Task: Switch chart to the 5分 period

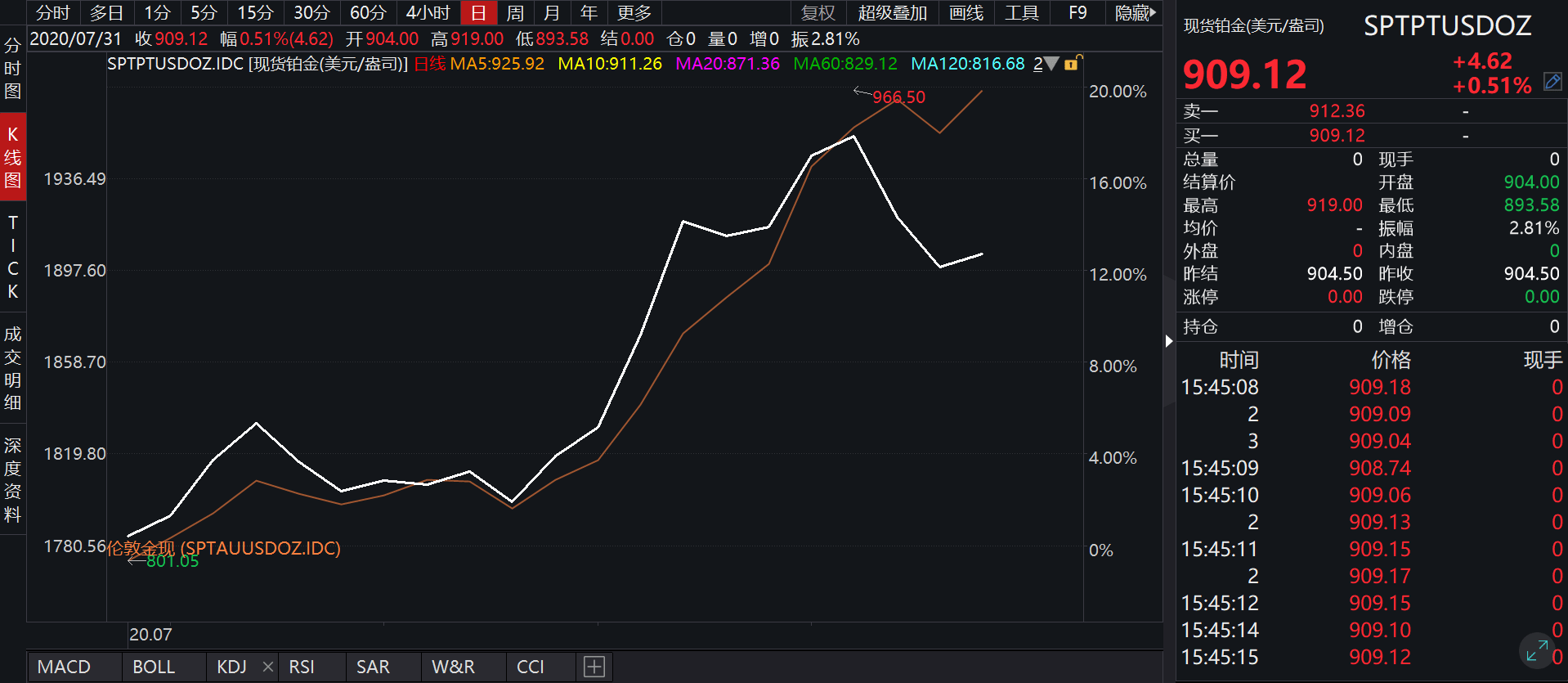Action: pyautogui.click(x=204, y=13)
